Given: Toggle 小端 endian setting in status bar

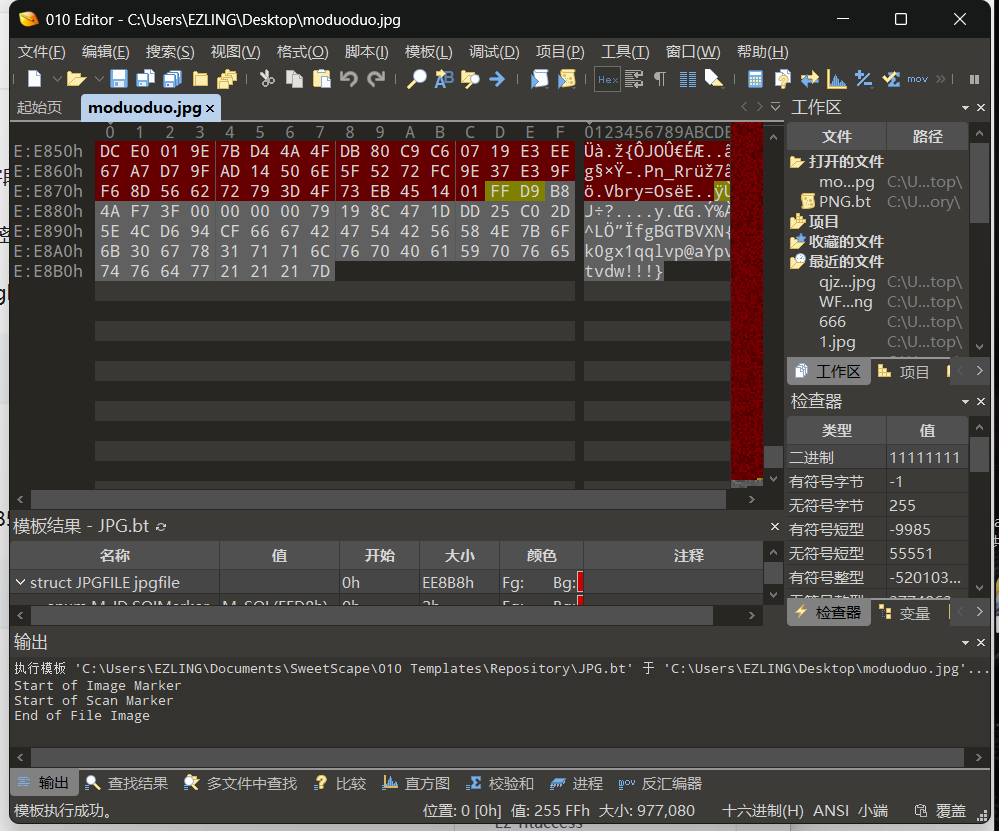Looking at the screenshot, I should [x=873, y=811].
